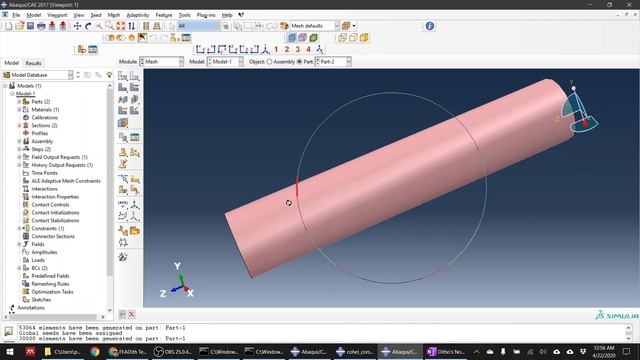Click the Create Datum Point icon
The width and height of the screenshot is (640, 360).
pos(123,203)
